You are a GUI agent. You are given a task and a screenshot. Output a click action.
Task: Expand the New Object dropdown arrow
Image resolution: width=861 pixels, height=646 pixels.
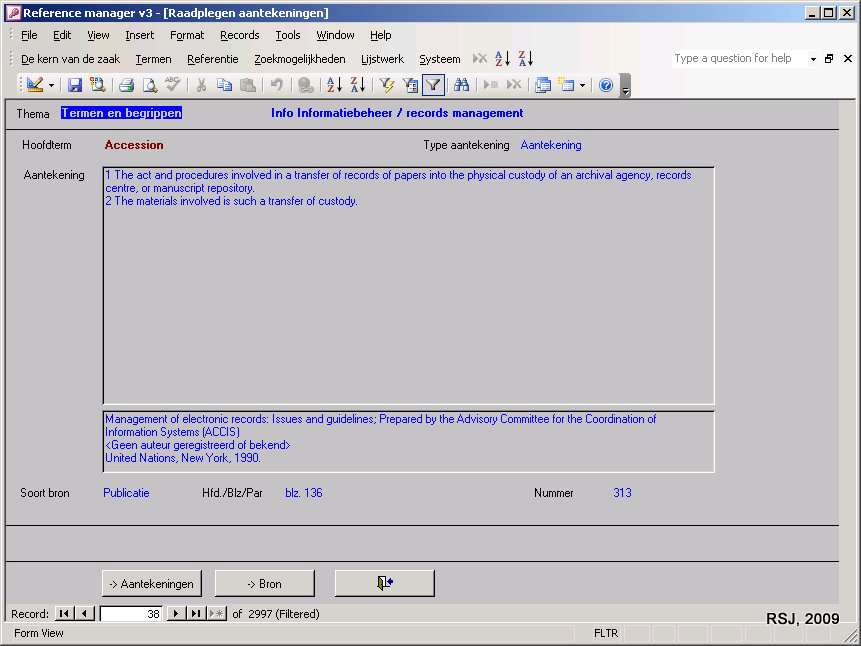[x=582, y=85]
